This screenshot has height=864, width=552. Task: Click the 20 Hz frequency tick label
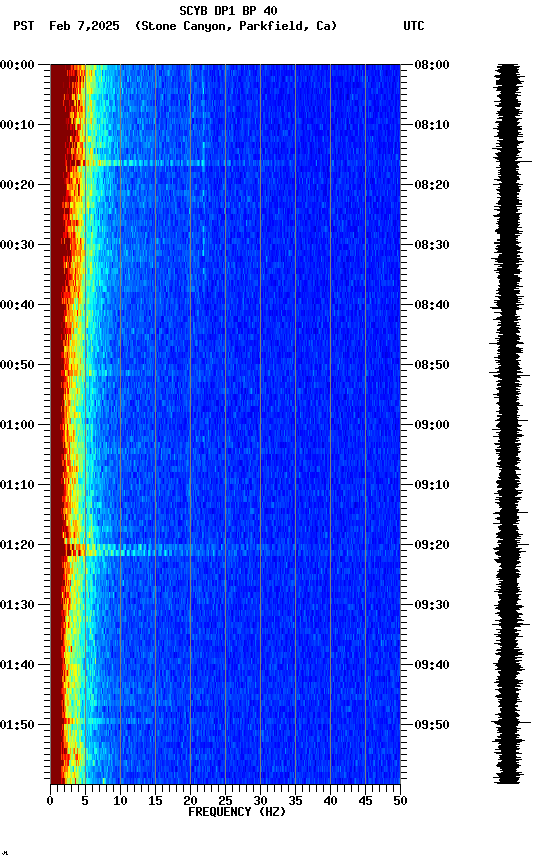coord(190,801)
